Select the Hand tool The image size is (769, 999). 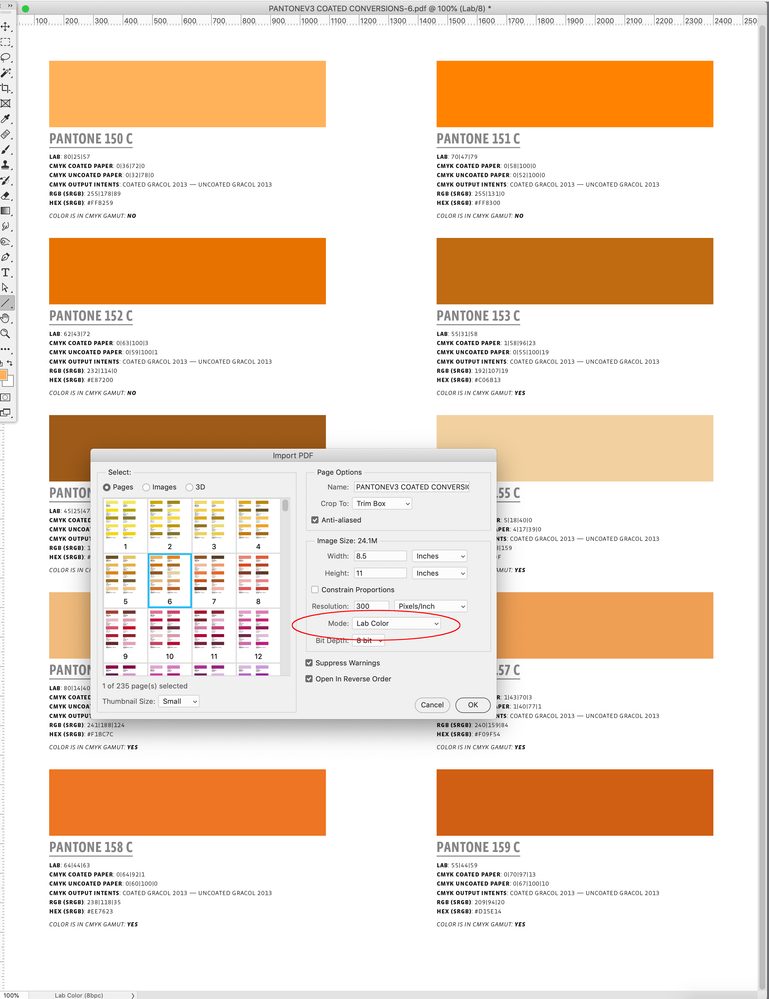pos(6,318)
